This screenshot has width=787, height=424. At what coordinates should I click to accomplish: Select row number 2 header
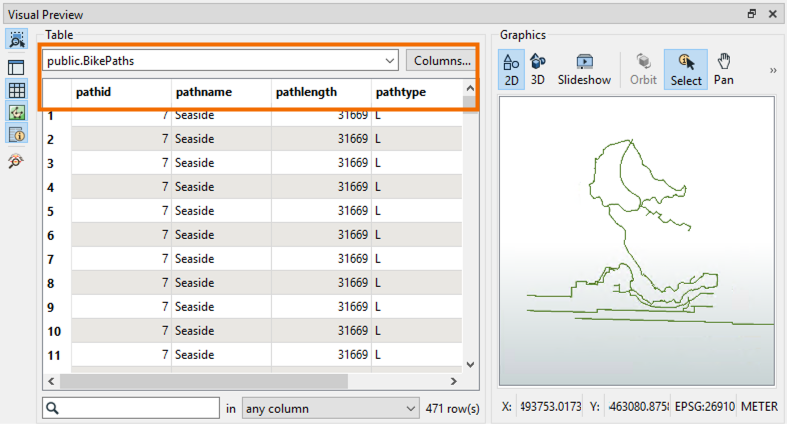pyautogui.click(x=57, y=139)
